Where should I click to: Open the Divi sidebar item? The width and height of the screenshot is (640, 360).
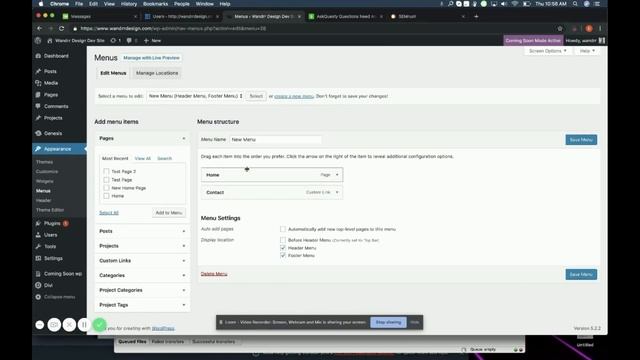48,285
